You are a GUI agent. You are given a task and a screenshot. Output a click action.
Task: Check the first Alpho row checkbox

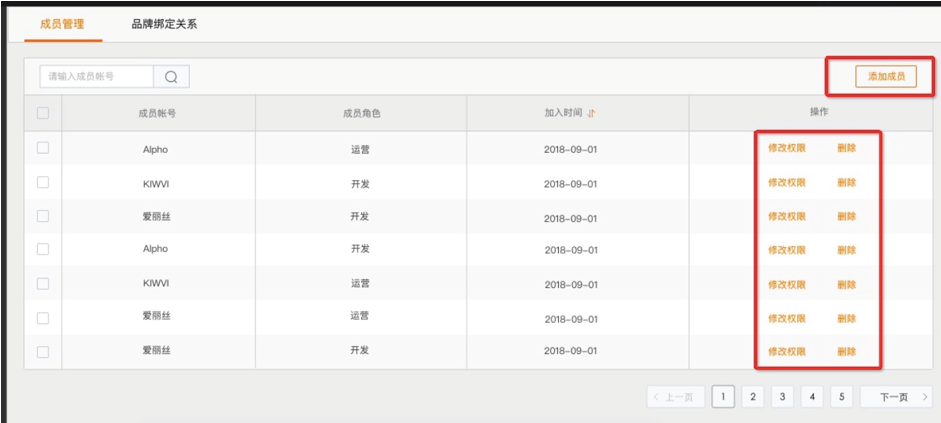coord(43,148)
